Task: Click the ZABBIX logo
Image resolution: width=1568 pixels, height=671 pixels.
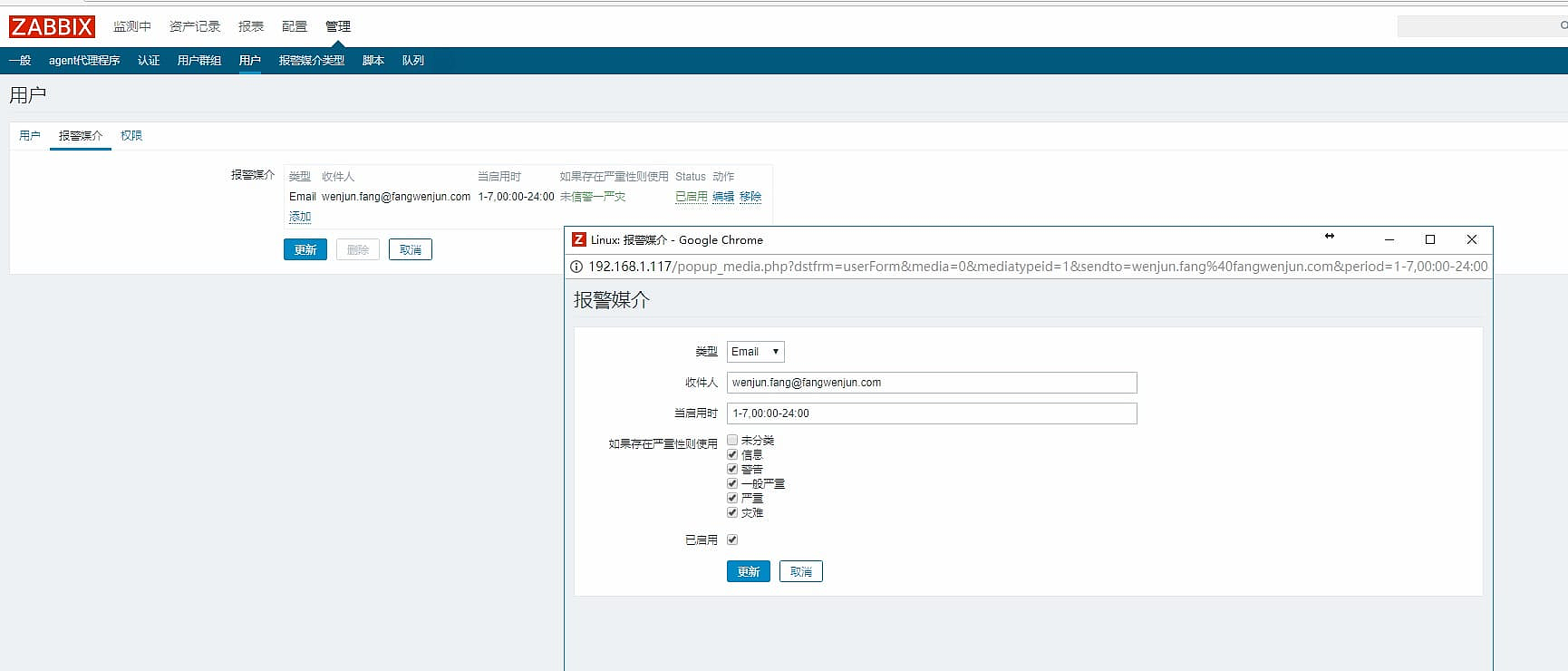Action: (52, 26)
